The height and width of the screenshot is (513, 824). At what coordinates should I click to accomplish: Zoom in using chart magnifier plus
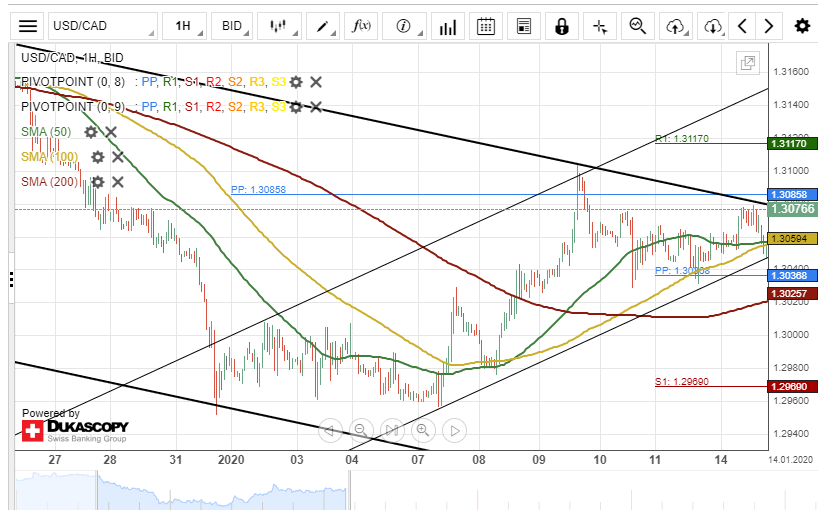423,431
